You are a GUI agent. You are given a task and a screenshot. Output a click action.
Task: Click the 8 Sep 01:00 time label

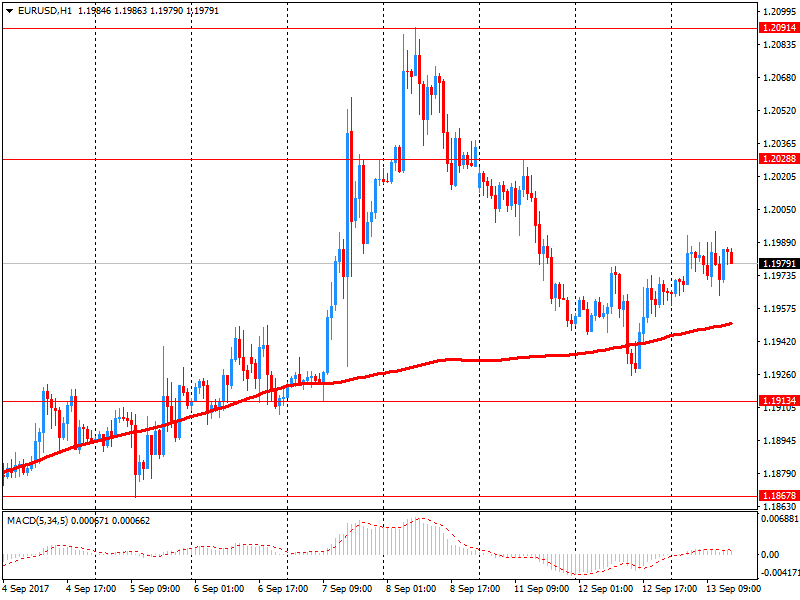[x=411, y=589]
